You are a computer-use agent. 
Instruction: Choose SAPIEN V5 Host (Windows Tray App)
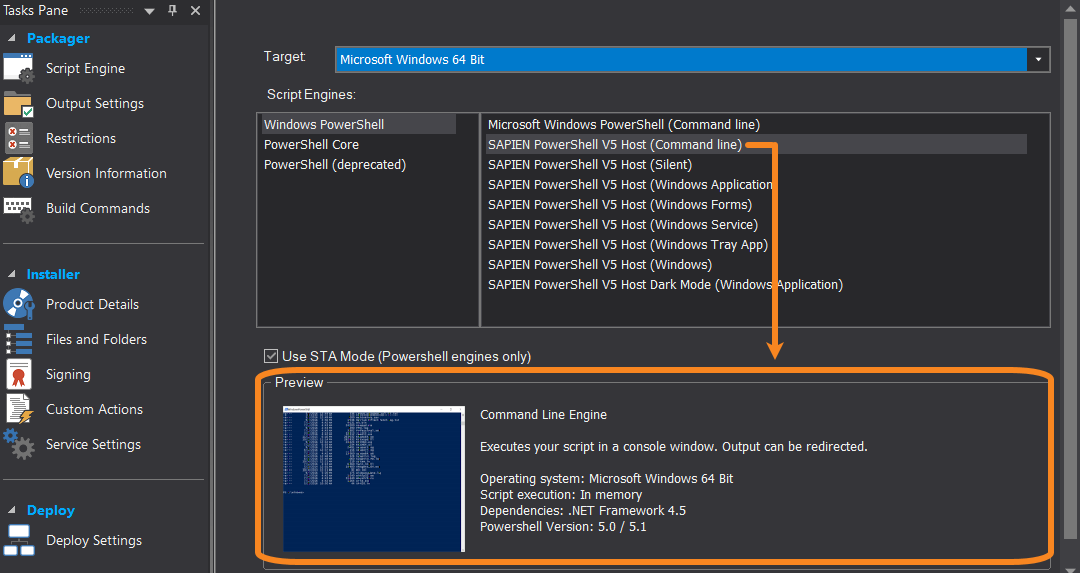627,244
